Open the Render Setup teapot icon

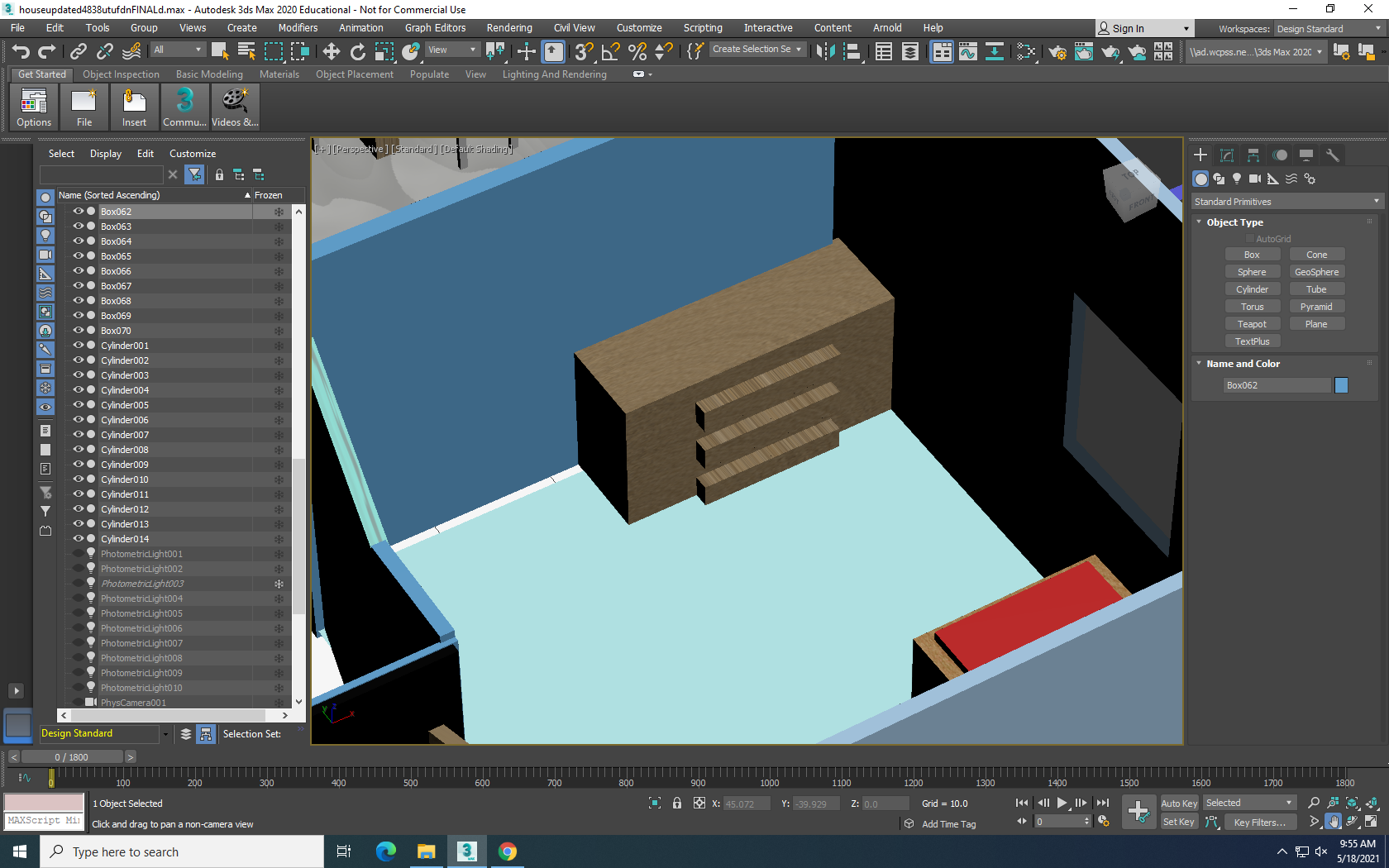(1057, 51)
